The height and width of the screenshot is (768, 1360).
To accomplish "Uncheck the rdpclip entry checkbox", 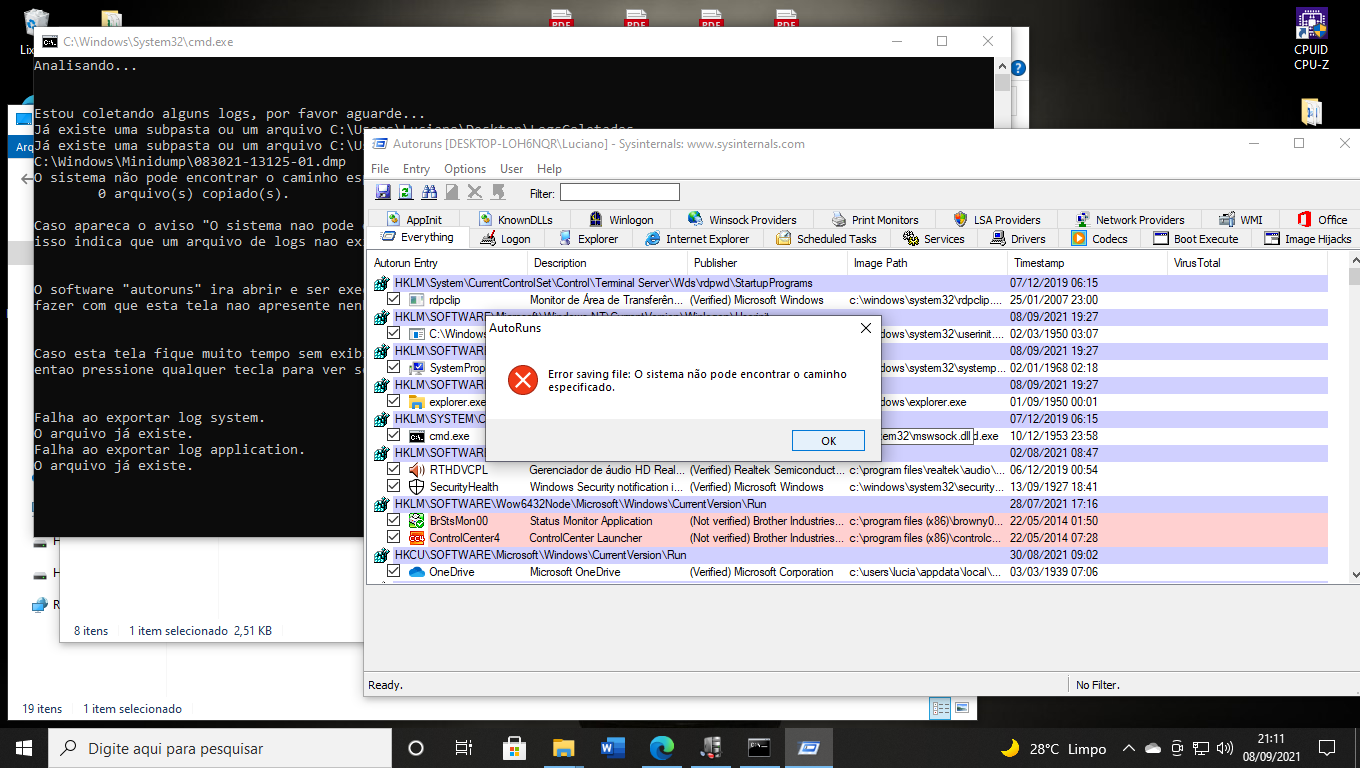I will pos(394,300).
